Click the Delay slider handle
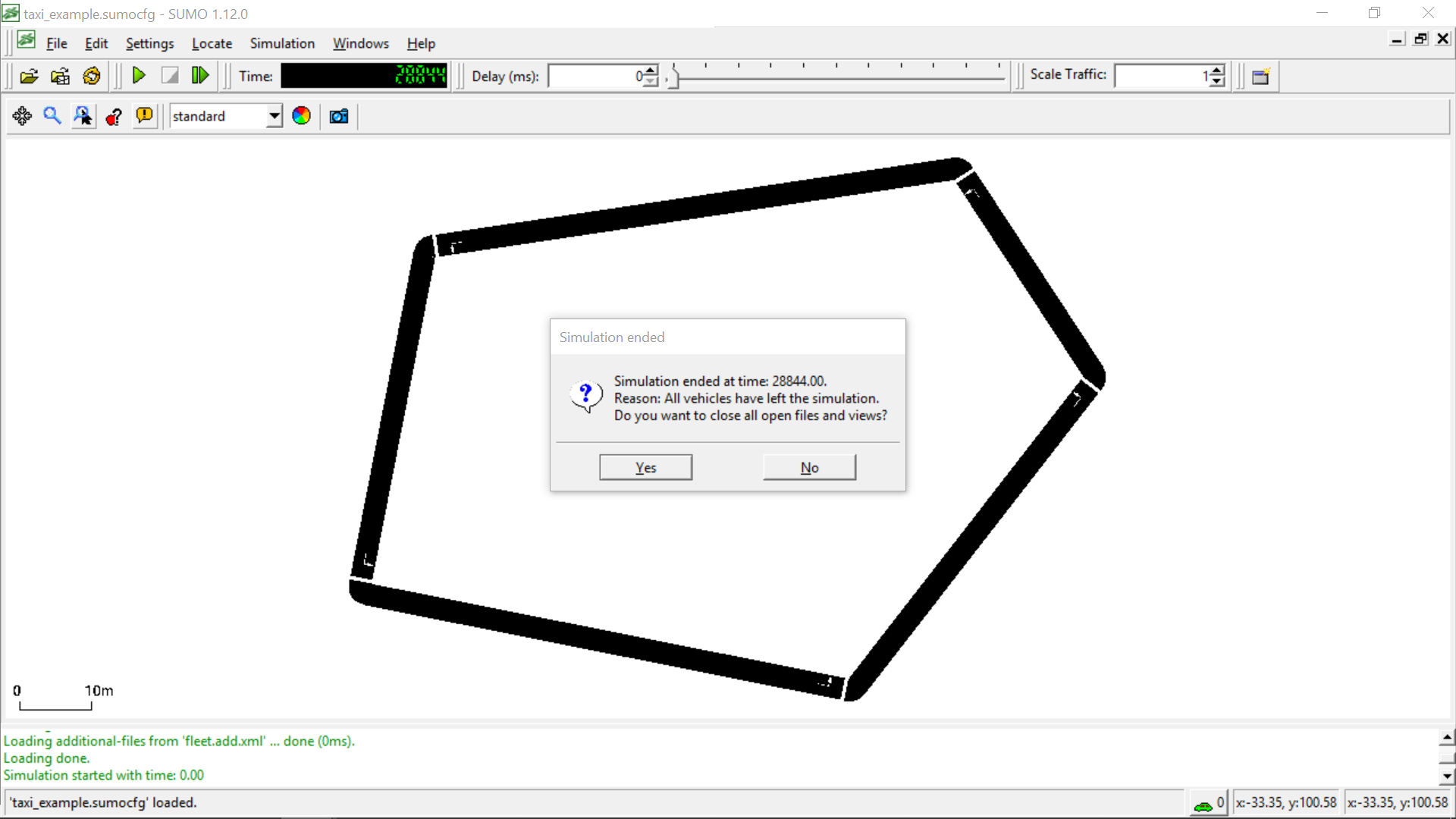 click(674, 77)
